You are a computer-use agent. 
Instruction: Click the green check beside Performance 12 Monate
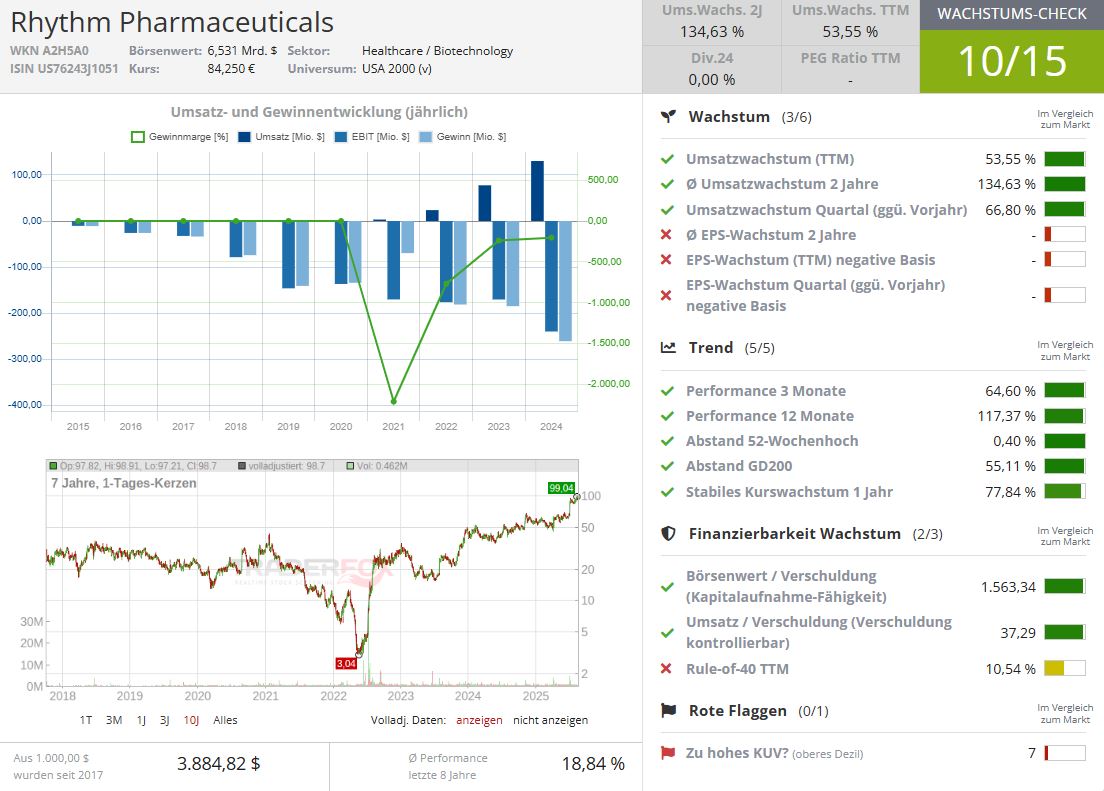(x=667, y=416)
